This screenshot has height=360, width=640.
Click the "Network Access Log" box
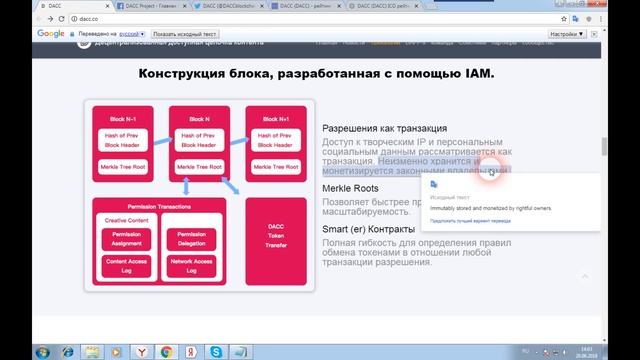pos(191,266)
